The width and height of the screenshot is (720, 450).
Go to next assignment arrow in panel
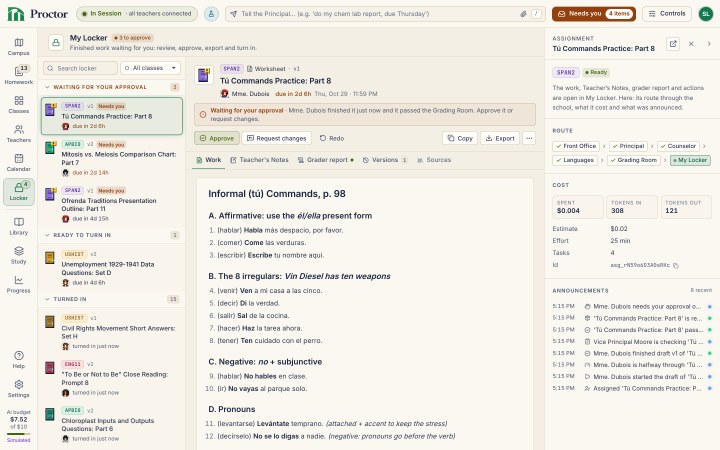coord(709,44)
